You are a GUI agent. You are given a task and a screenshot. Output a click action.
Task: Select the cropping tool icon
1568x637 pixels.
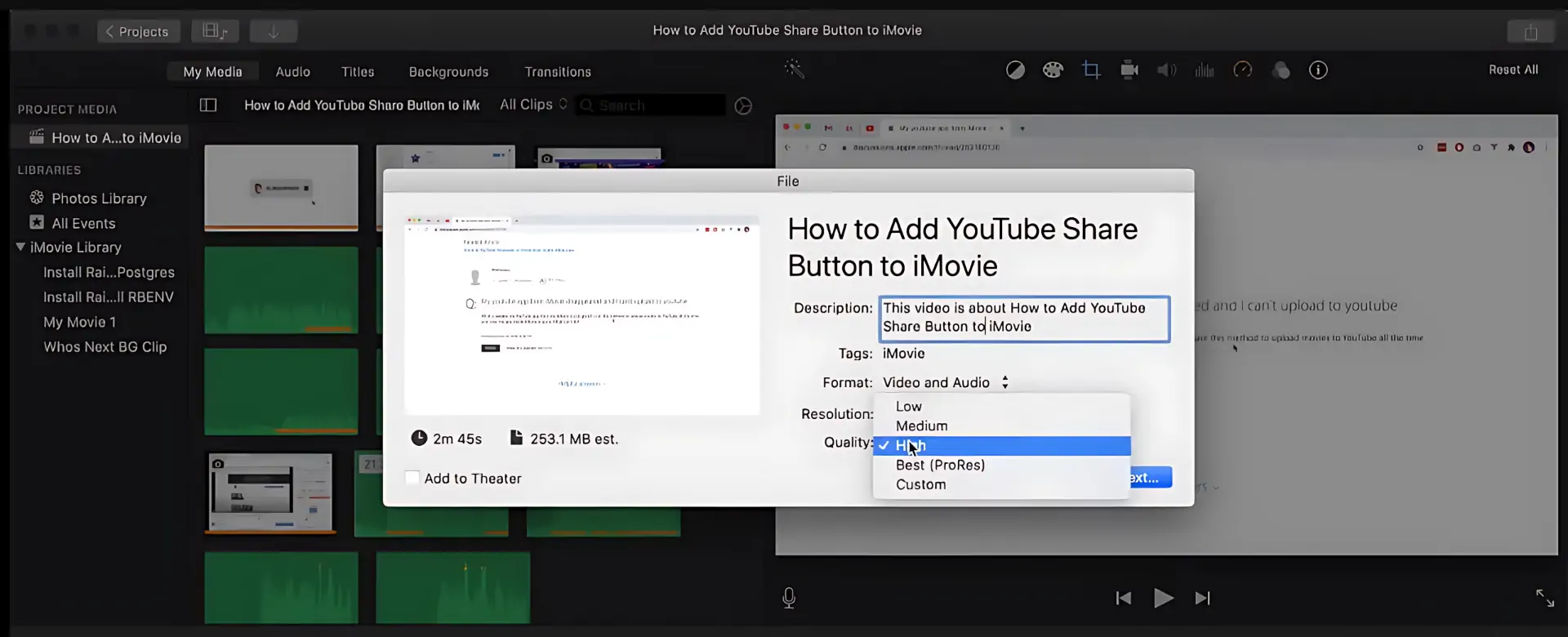pos(1091,70)
